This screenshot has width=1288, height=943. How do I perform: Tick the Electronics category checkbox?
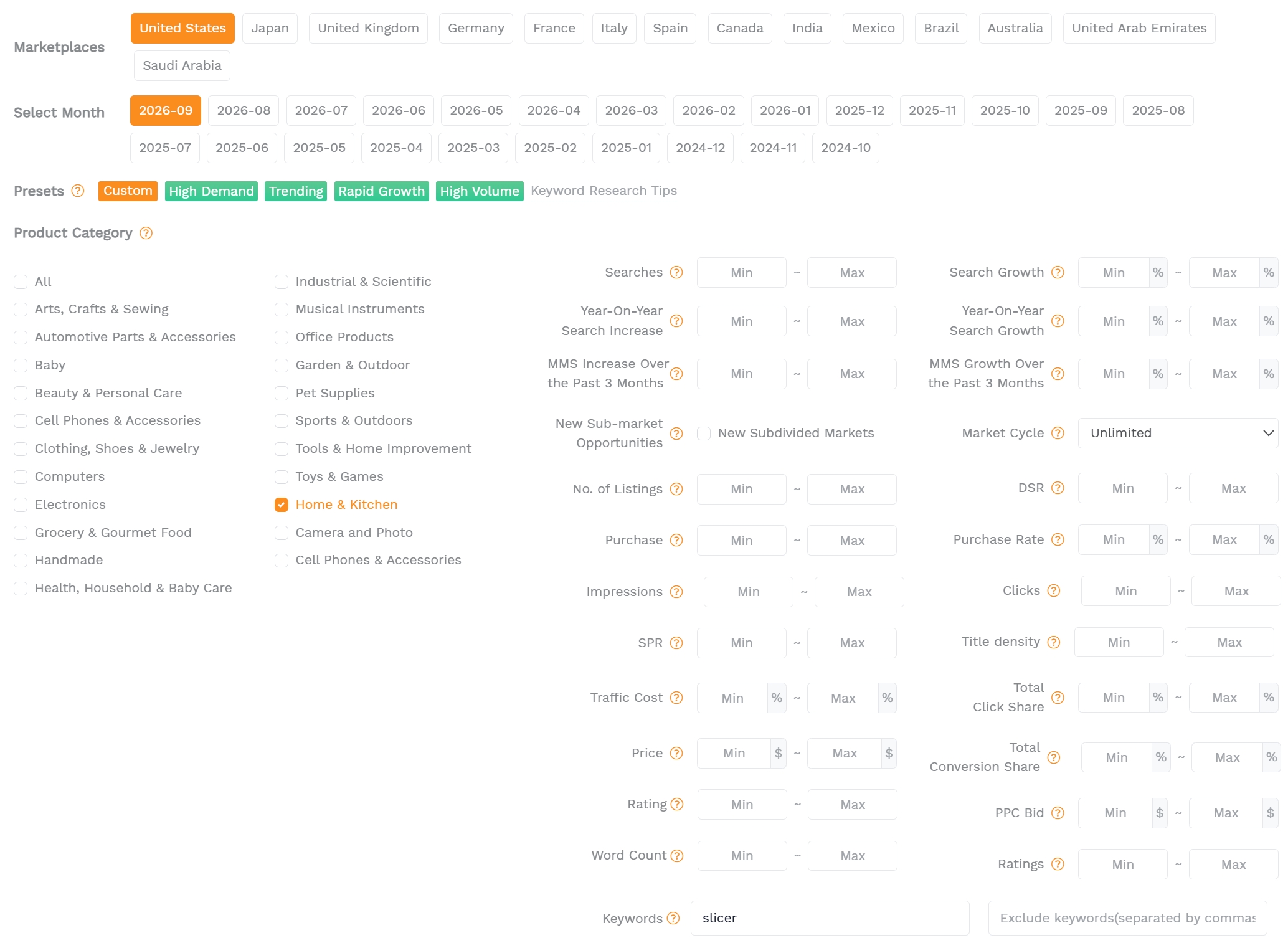tap(21, 505)
